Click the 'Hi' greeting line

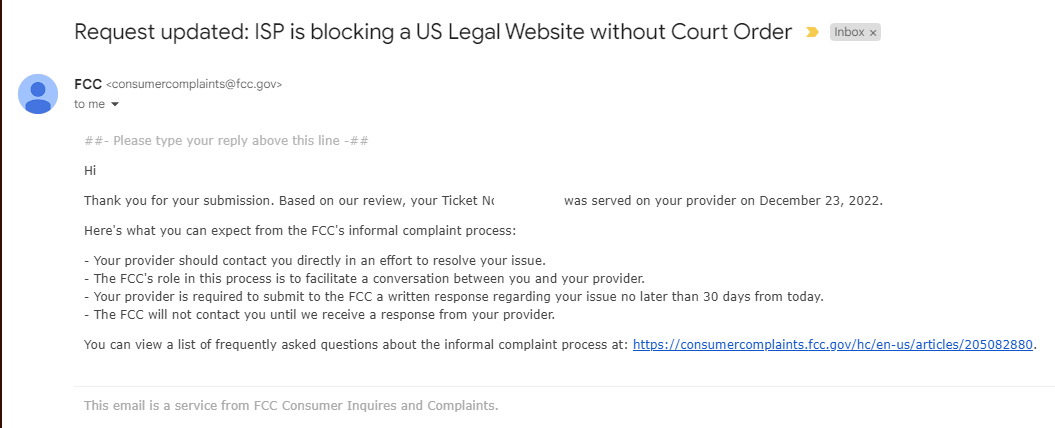[90, 171]
